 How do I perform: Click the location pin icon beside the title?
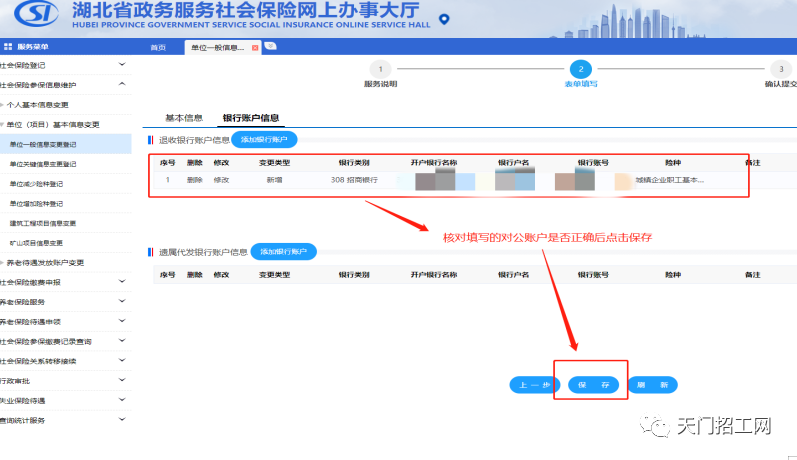pos(445,19)
